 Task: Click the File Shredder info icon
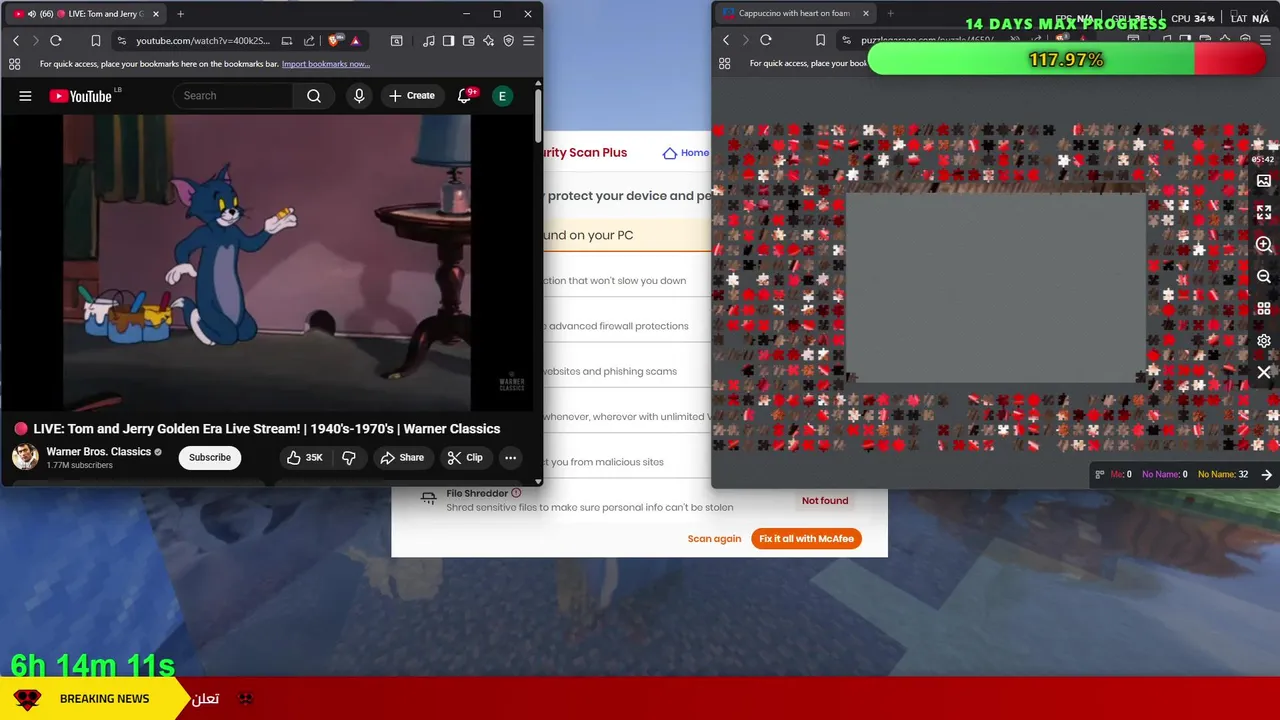tap(516, 493)
